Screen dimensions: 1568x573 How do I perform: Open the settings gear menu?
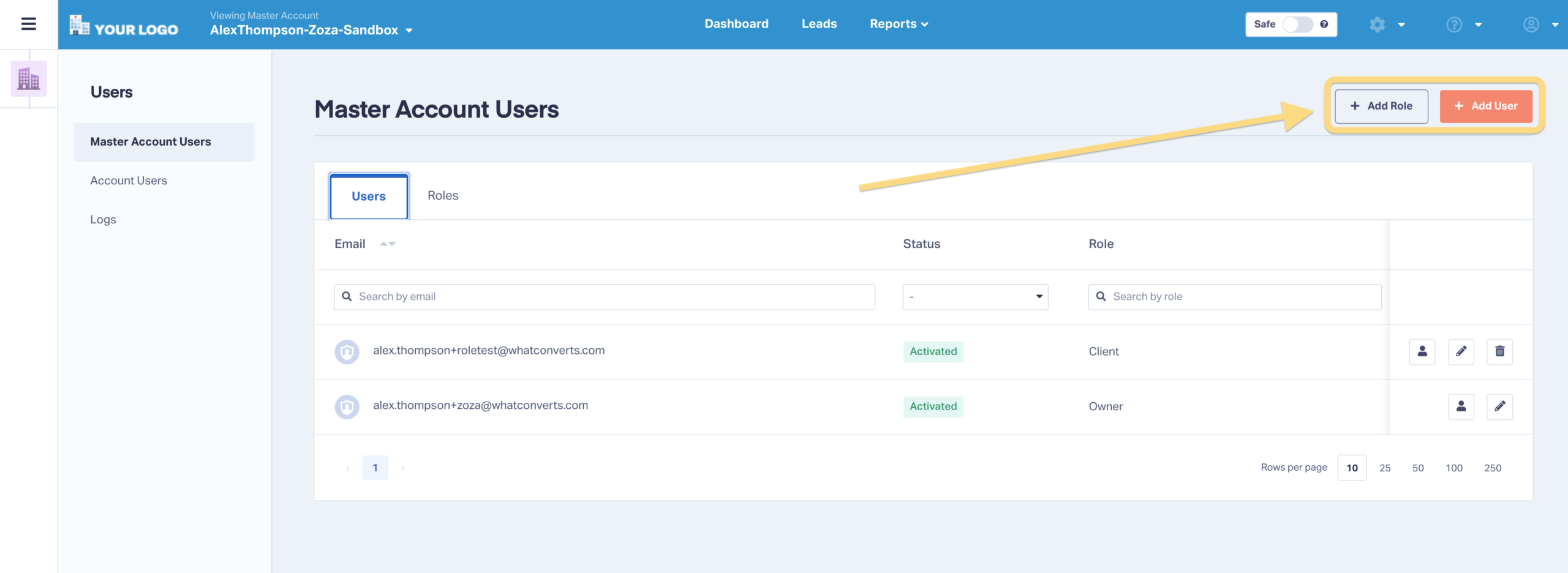(x=1377, y=24)
